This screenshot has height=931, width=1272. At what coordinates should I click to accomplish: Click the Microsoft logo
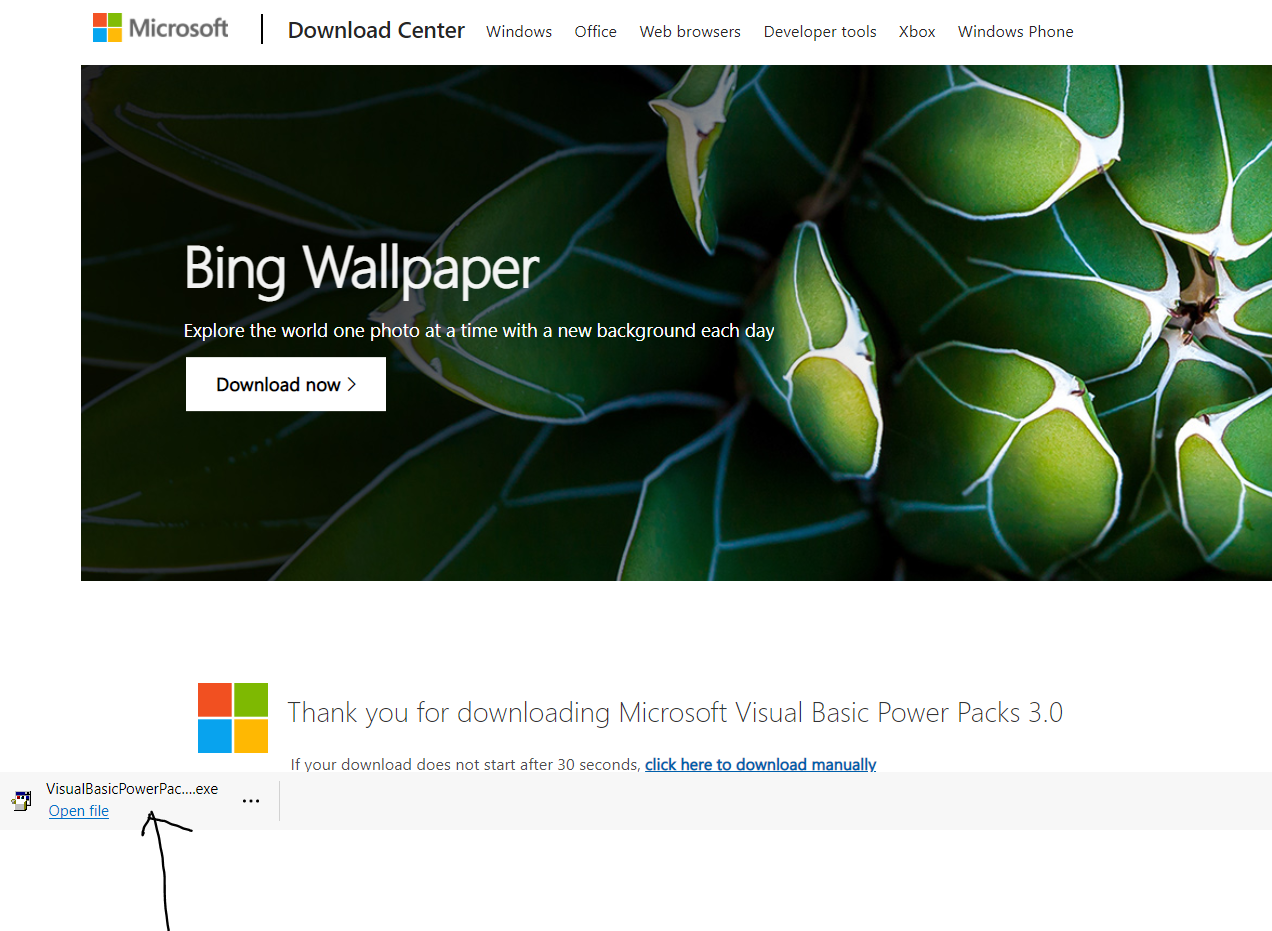click(160, 28)
